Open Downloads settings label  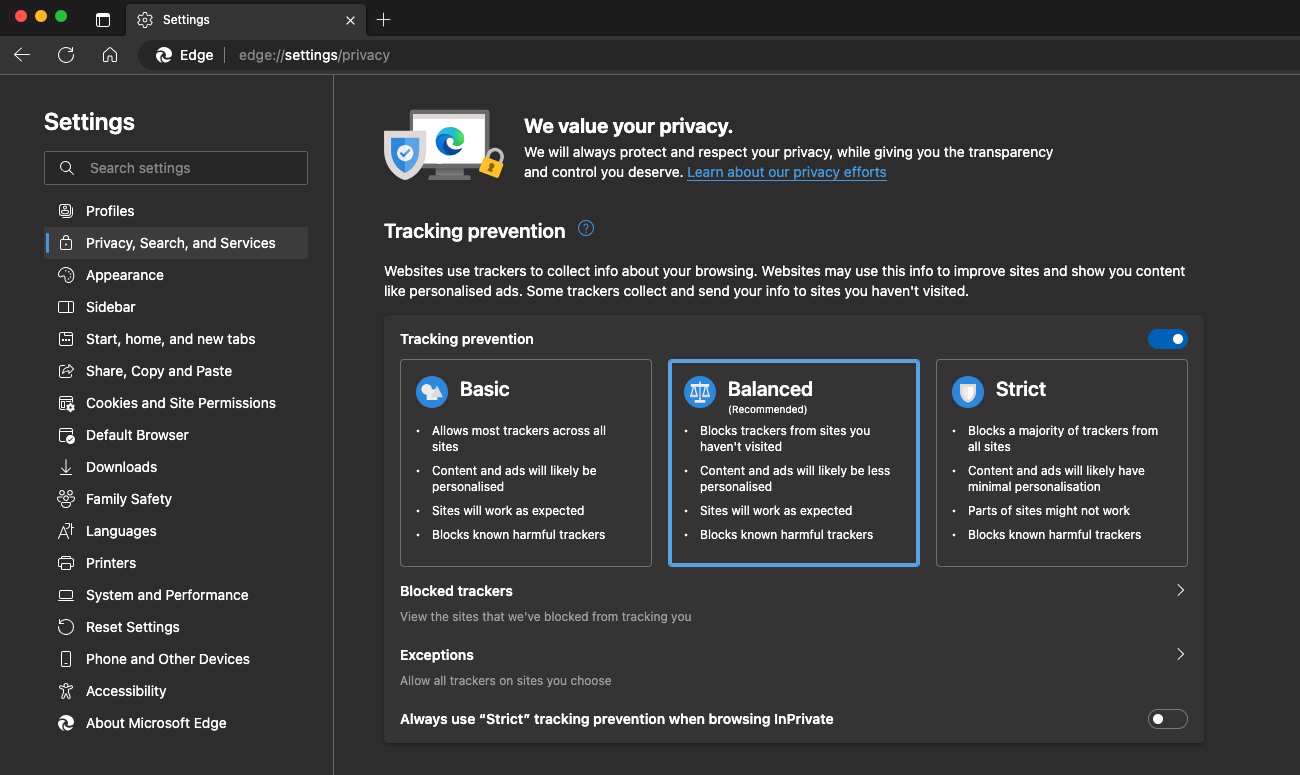pos(121,467)
